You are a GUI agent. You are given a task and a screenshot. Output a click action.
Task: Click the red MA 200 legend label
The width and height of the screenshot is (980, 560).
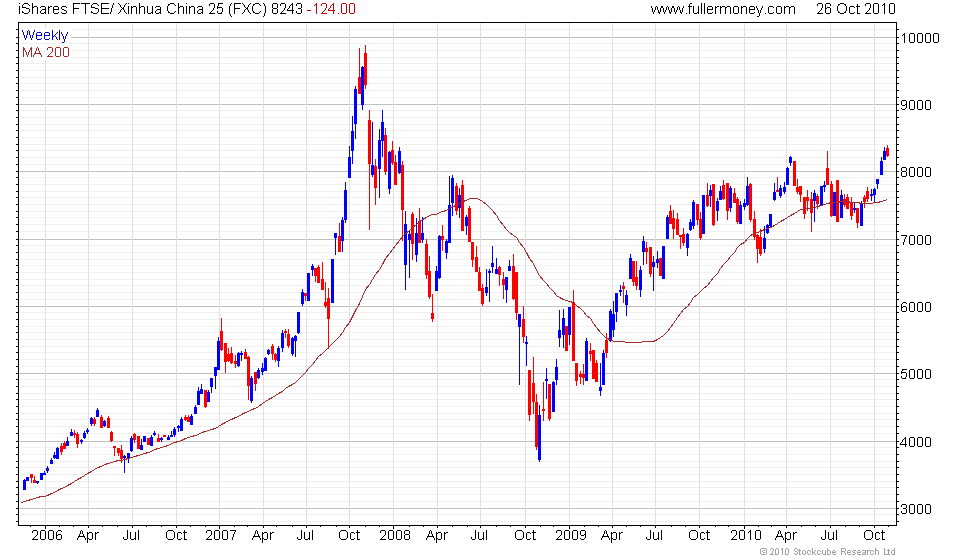coord(46,52)
